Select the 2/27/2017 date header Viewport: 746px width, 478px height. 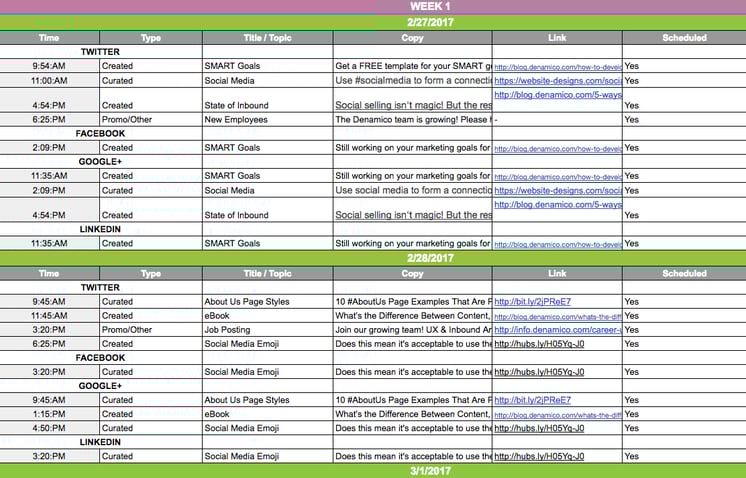373,23
